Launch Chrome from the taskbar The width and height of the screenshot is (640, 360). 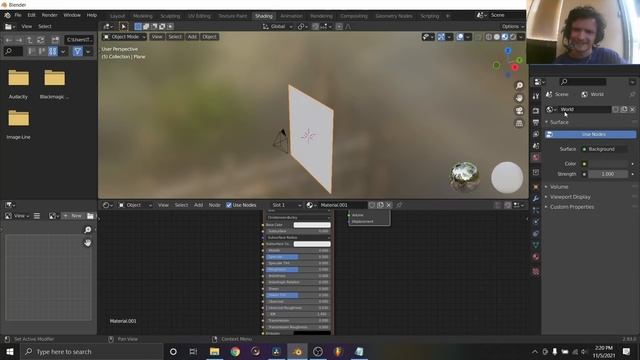pos(235,351)
